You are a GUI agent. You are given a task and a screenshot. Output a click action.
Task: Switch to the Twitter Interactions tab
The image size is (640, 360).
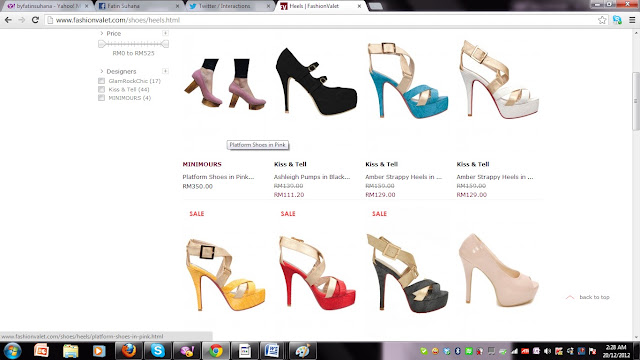[x=229, y=6]
